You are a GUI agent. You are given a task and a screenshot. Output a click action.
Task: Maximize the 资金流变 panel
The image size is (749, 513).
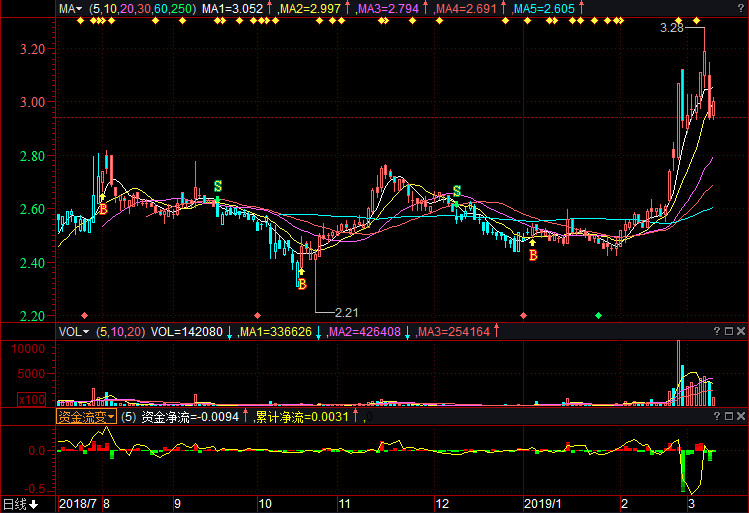pos(729,416)
